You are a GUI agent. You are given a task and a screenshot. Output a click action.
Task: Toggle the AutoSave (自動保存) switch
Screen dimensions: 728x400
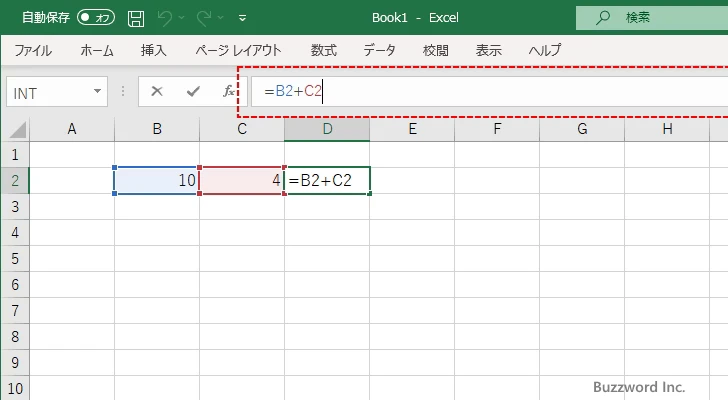click(96, 18)
